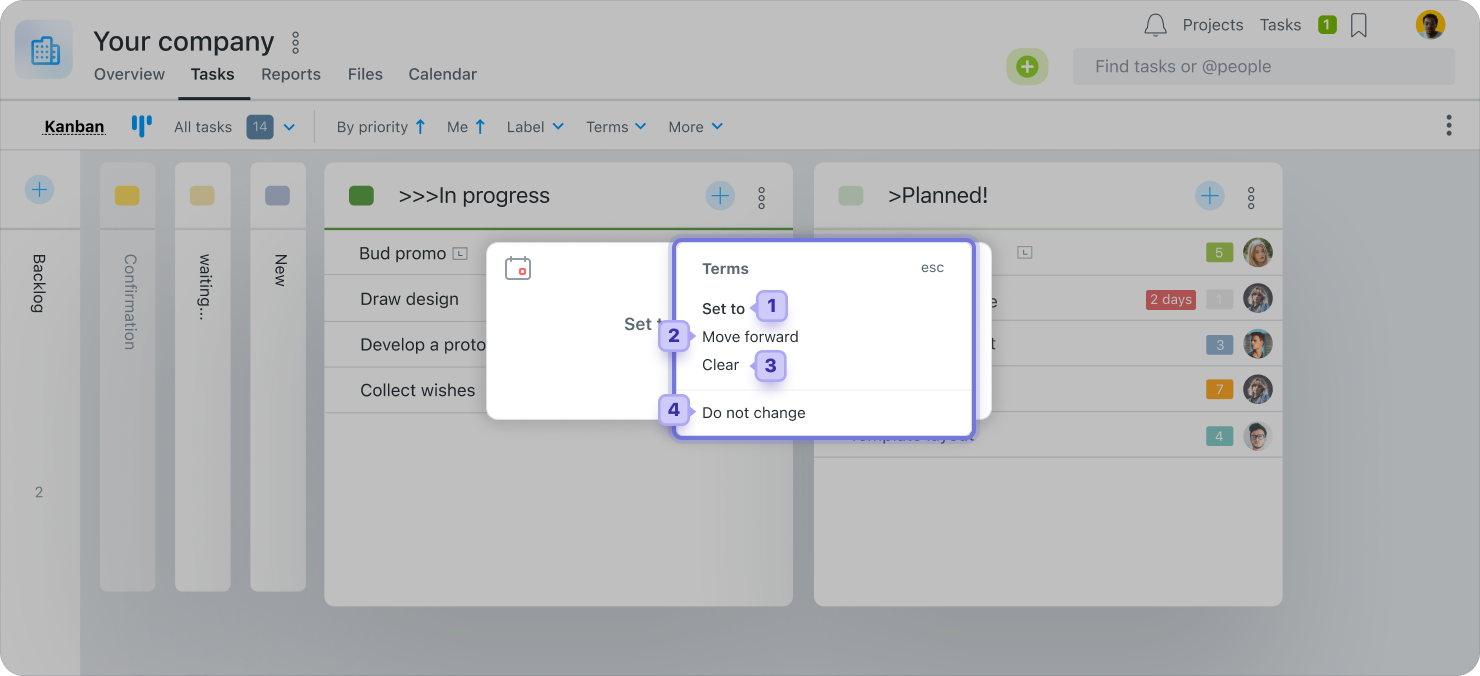Click the 'Find tasks or @people' search field
The height and width of the screenshot is (676, 1480).
pos(1263,66)
